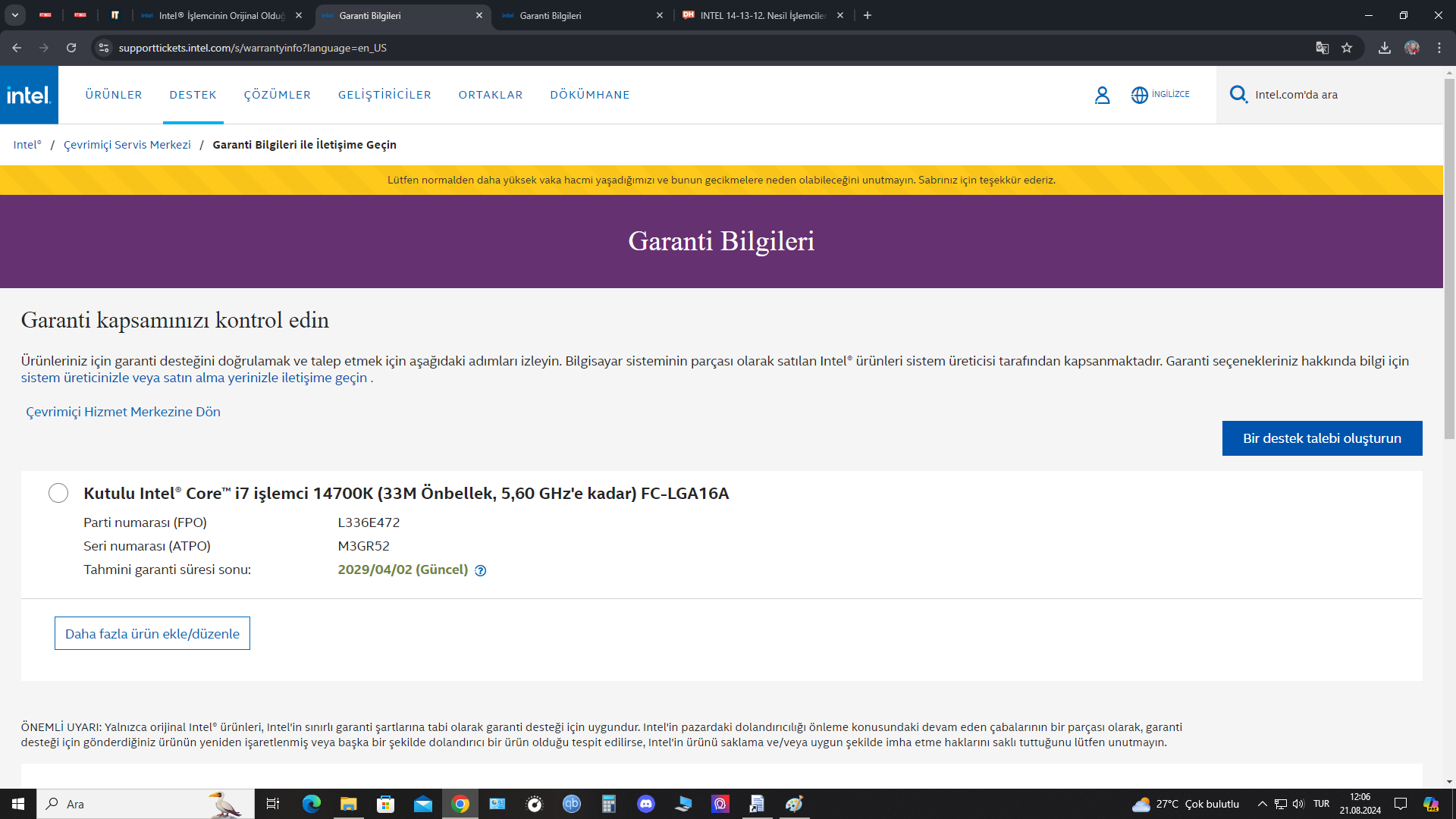
Task: Open Chrome downloads icon
Action: click(1385, 48)
